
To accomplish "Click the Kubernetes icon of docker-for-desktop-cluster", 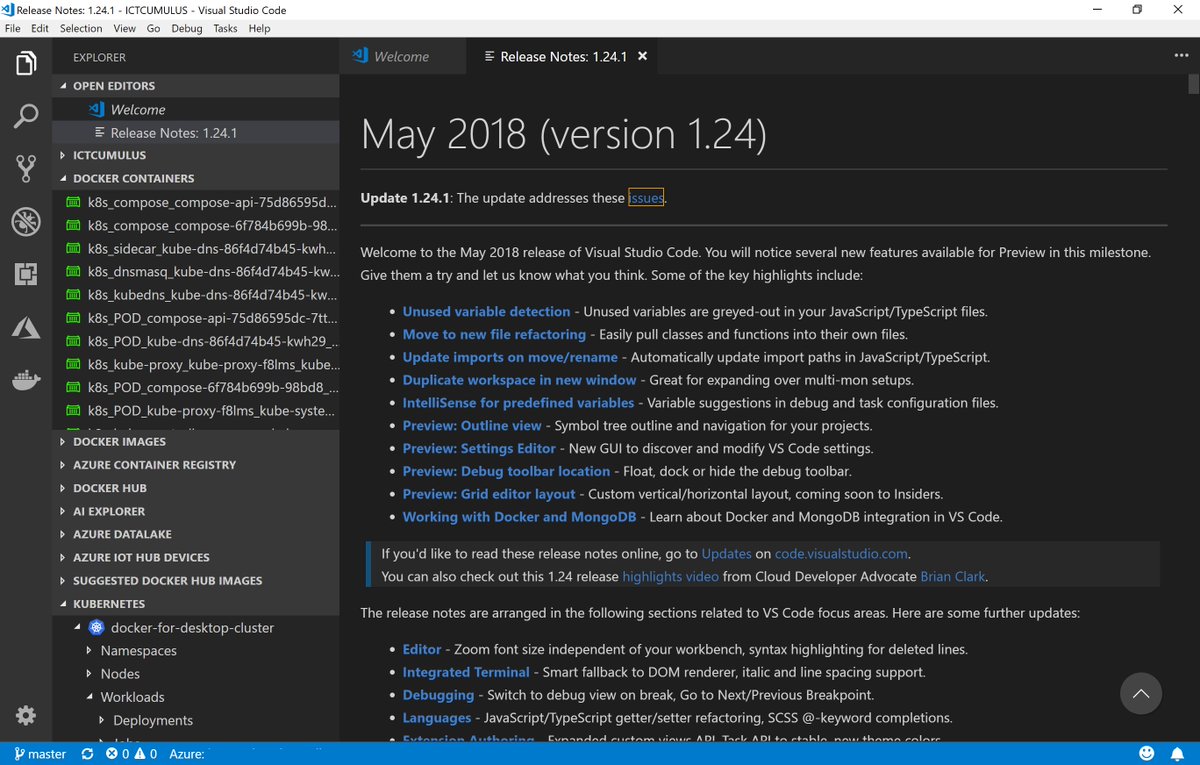I will [x=96, y=628].
